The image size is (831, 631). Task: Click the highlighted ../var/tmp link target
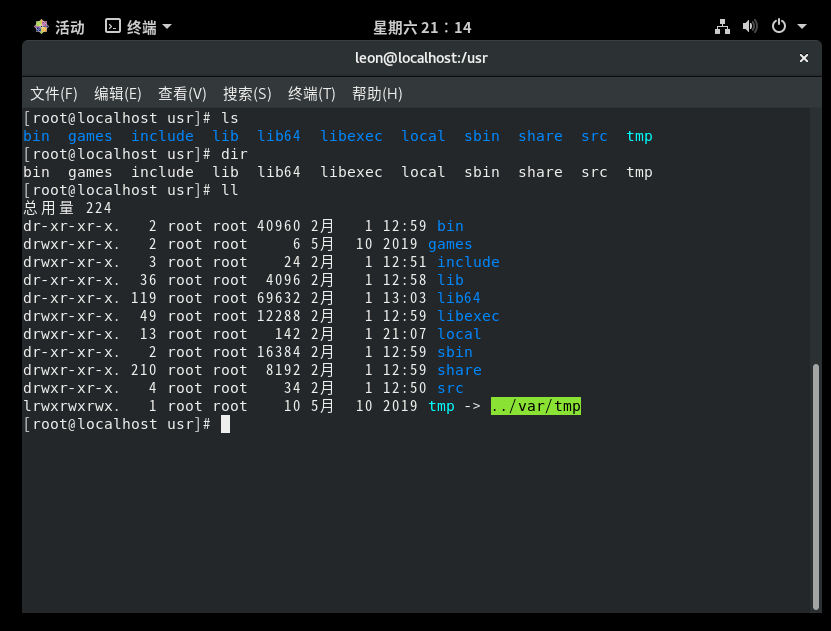535,406
